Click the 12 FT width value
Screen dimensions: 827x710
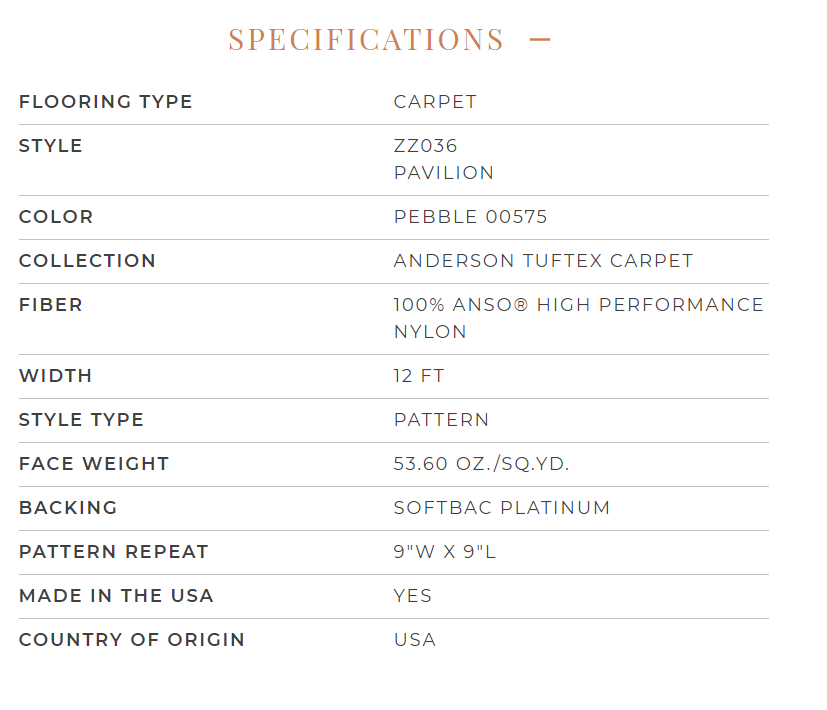point(419,376)
